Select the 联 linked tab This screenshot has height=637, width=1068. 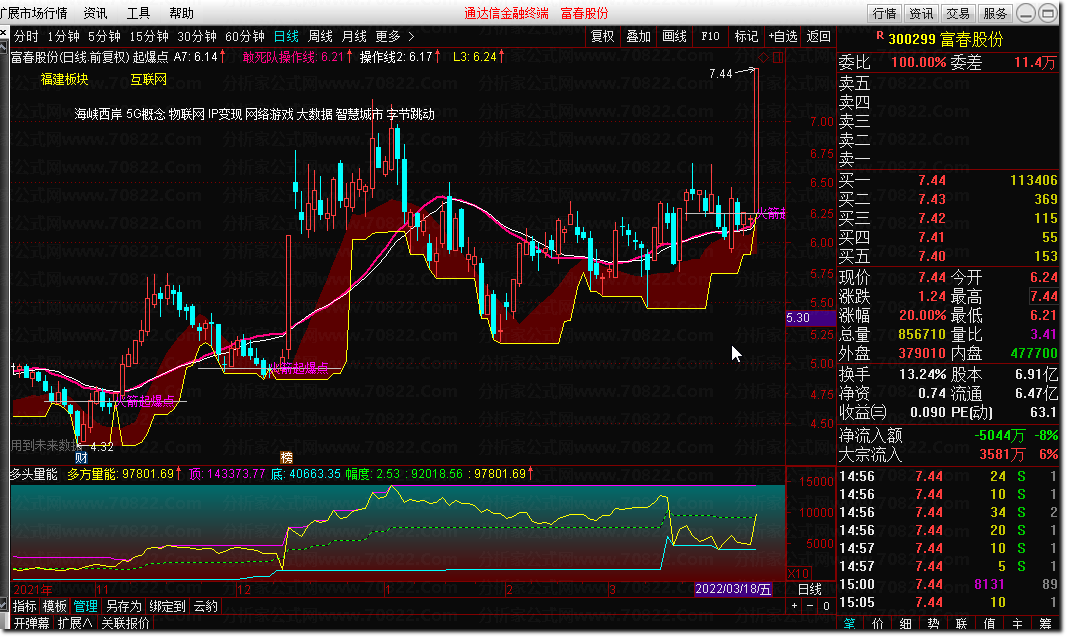click(961, 623)
